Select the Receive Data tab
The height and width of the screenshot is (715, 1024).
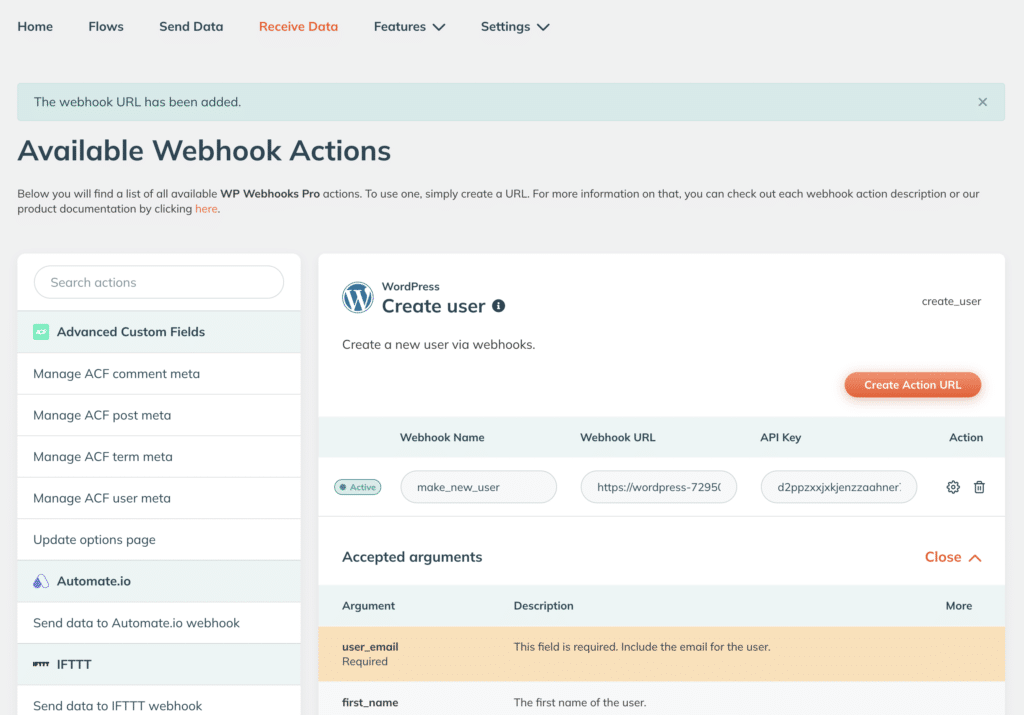(298, 27)
